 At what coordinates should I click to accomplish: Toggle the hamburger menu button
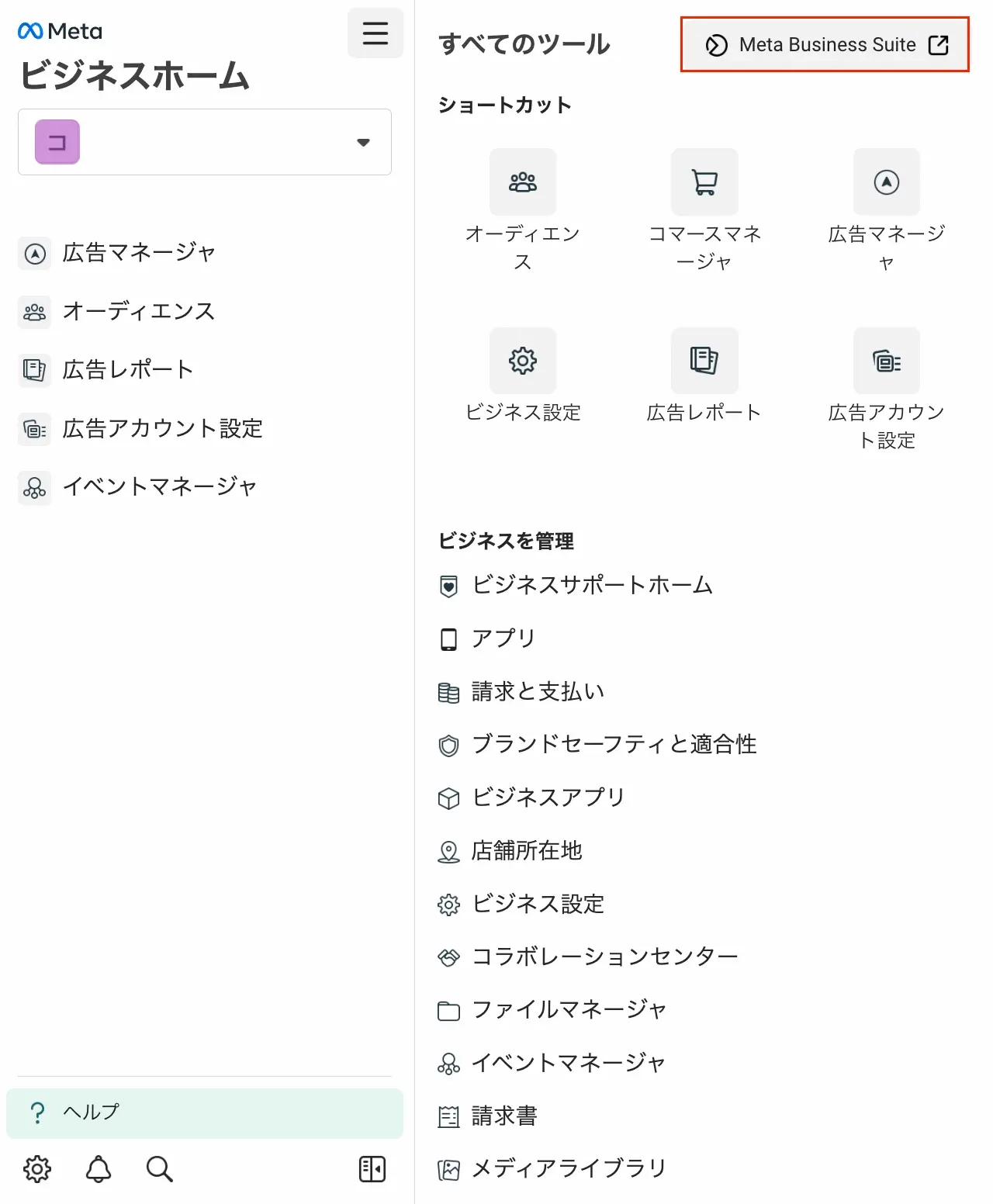pyautogui.click(x=375, y=33)
